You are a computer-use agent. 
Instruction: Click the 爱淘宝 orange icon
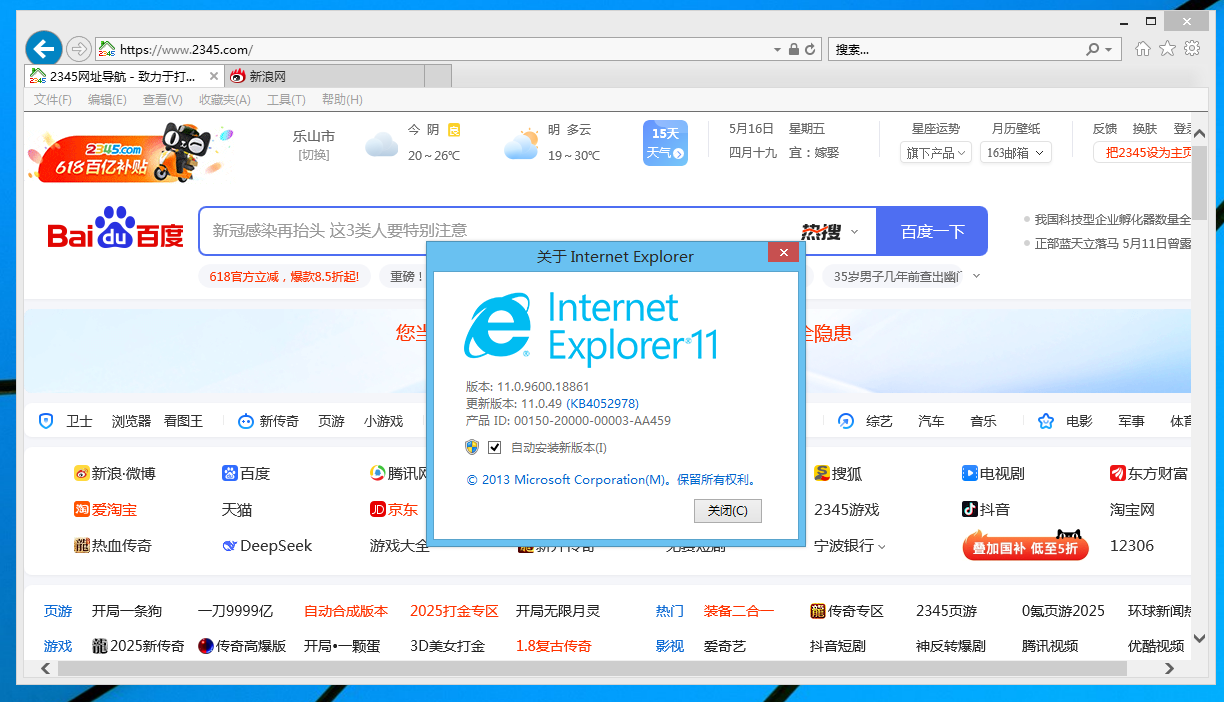tap(81, 509)
